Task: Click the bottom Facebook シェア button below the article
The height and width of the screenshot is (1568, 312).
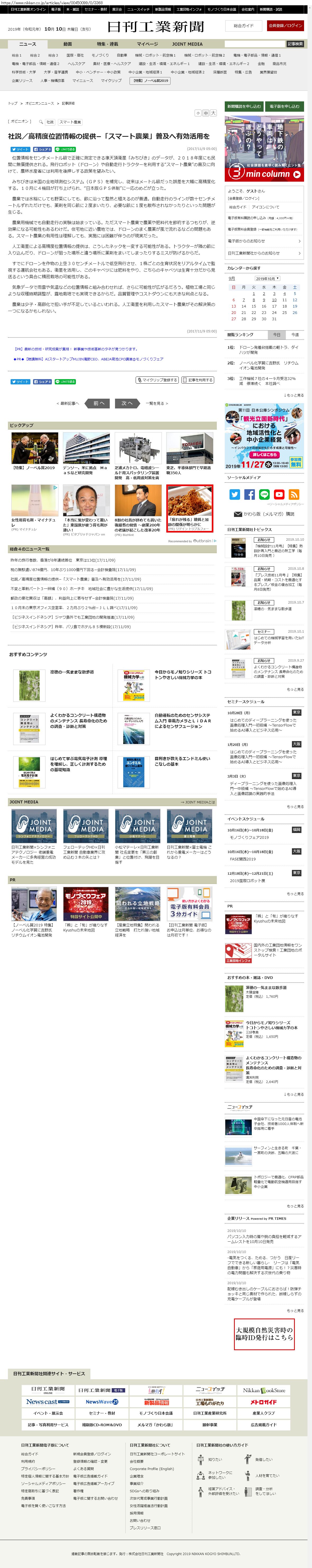Action: (x=43, y=382)
